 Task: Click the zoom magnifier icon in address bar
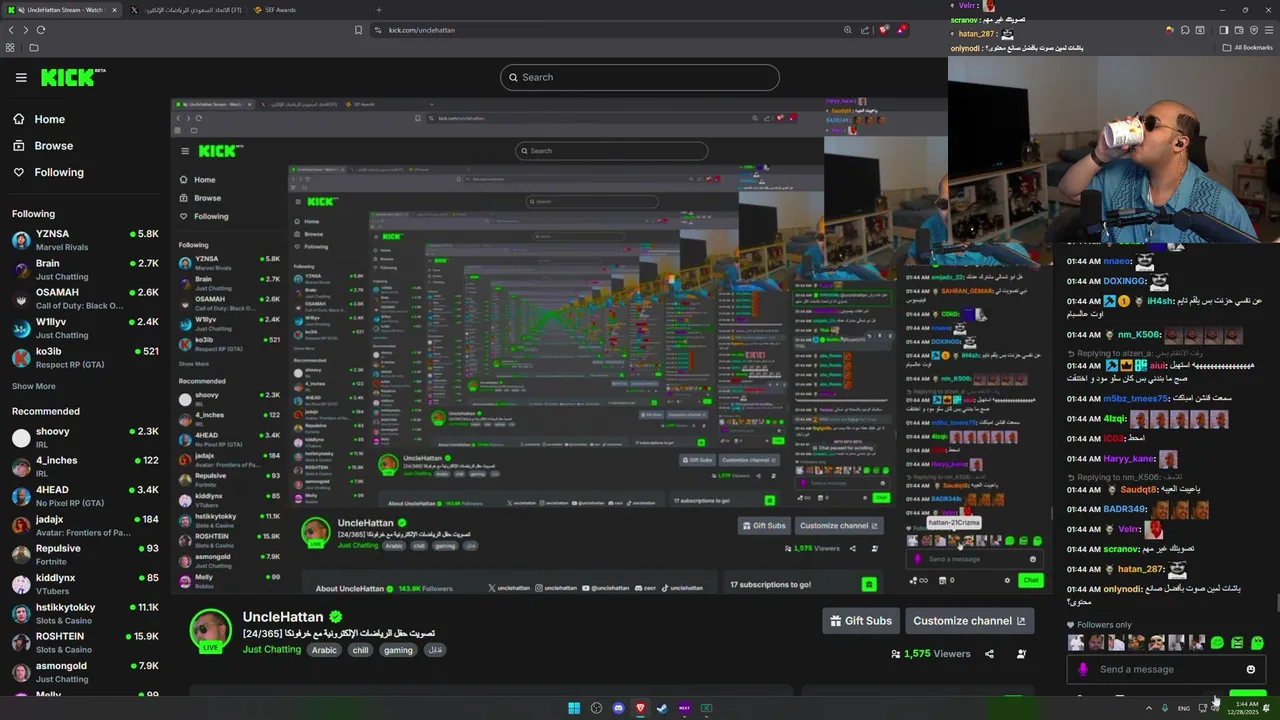coord(847,30)
